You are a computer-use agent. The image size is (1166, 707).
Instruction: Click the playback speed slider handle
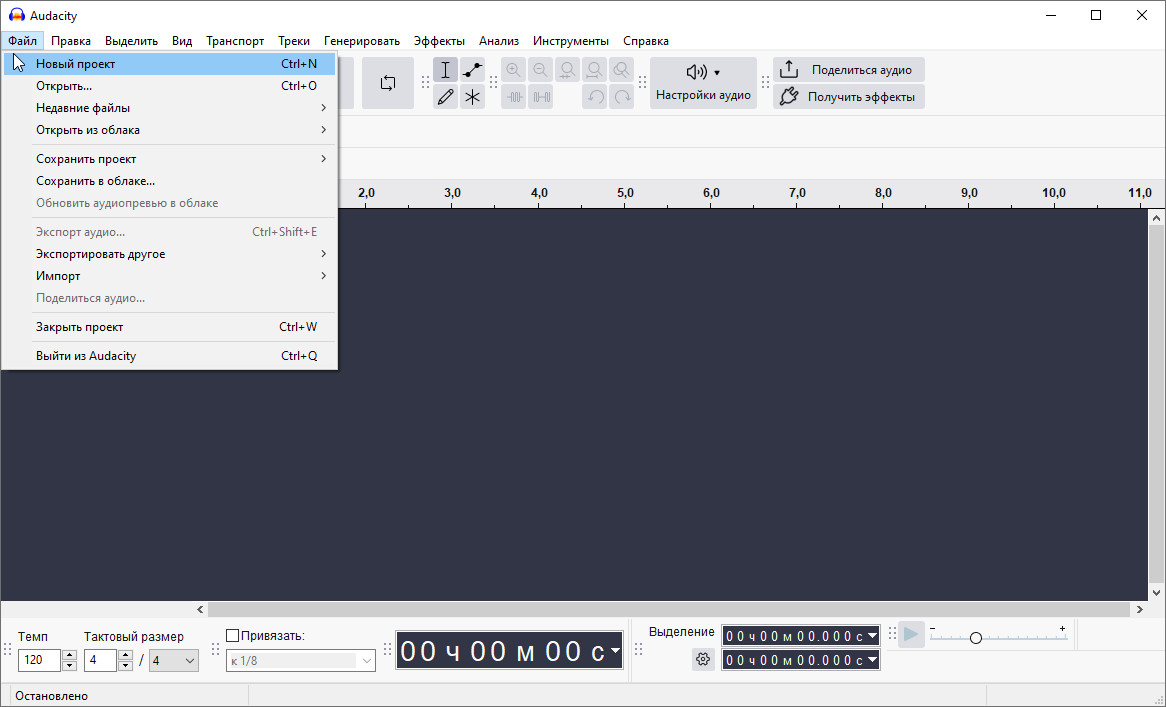[x=975, y=637]
